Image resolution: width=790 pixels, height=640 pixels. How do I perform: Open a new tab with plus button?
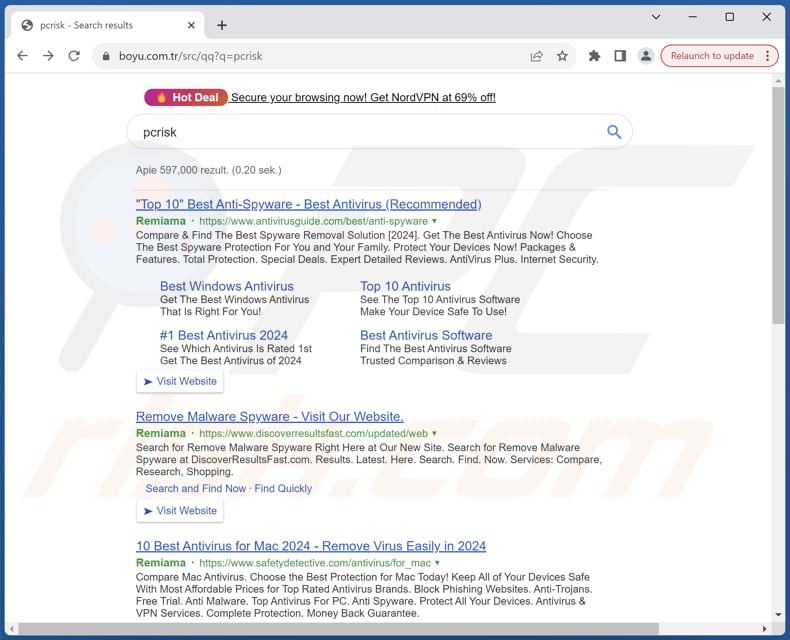(x=222, y=25)
